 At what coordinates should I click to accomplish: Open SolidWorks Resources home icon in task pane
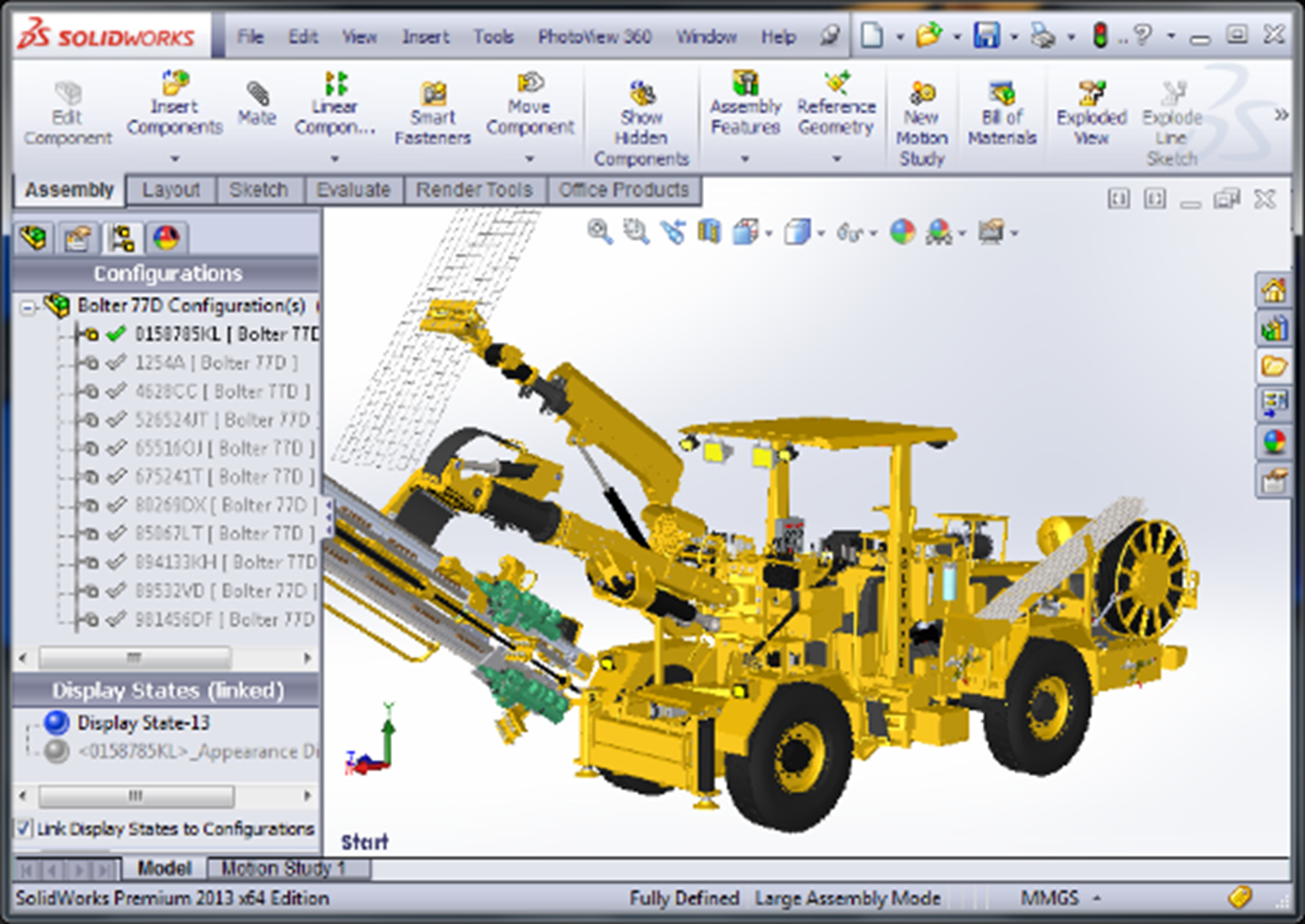pos(1274,291)
